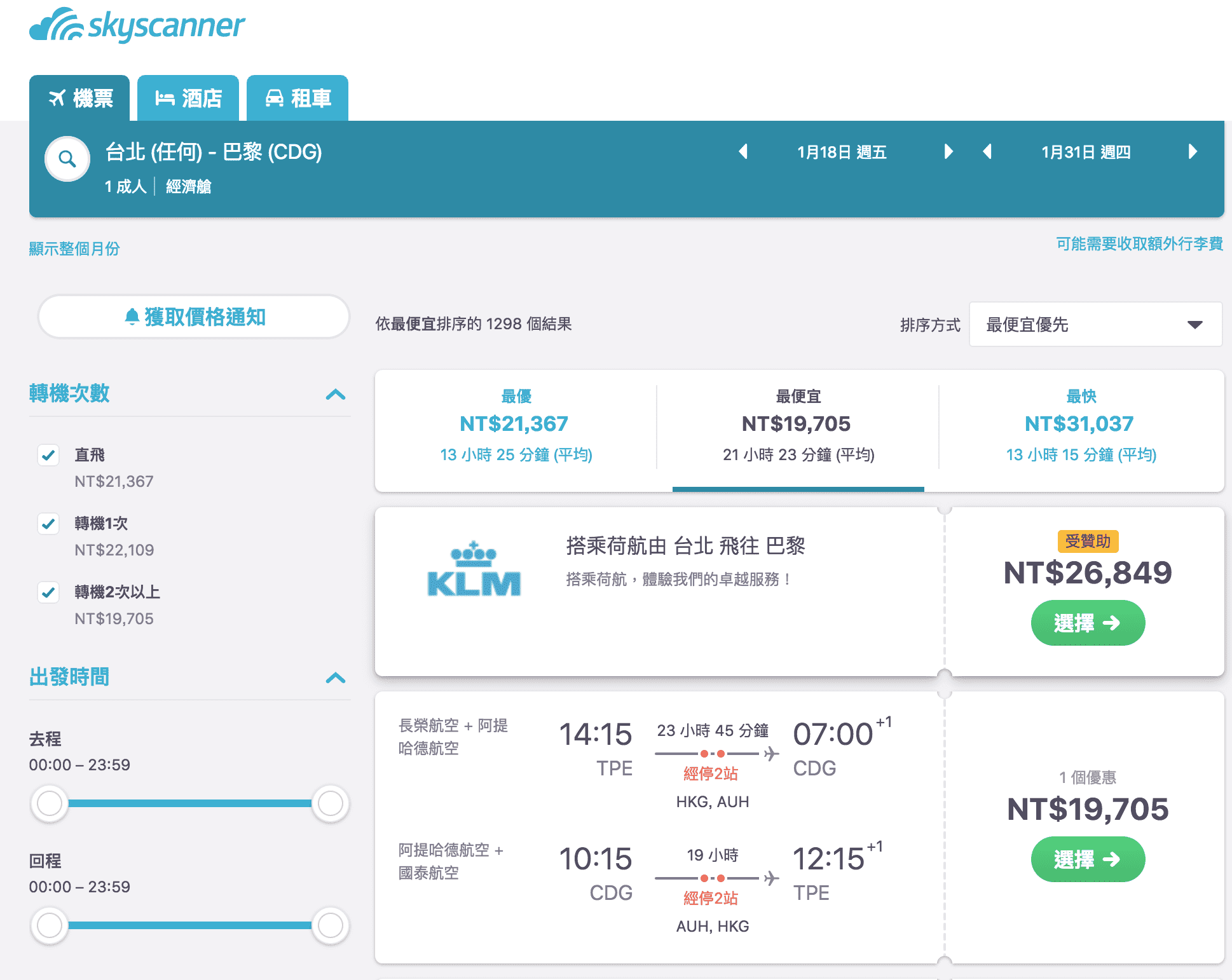Click the 1 個優惠 deals text
Viewport: 1232px width, 980px height.
pos(1088,777)
